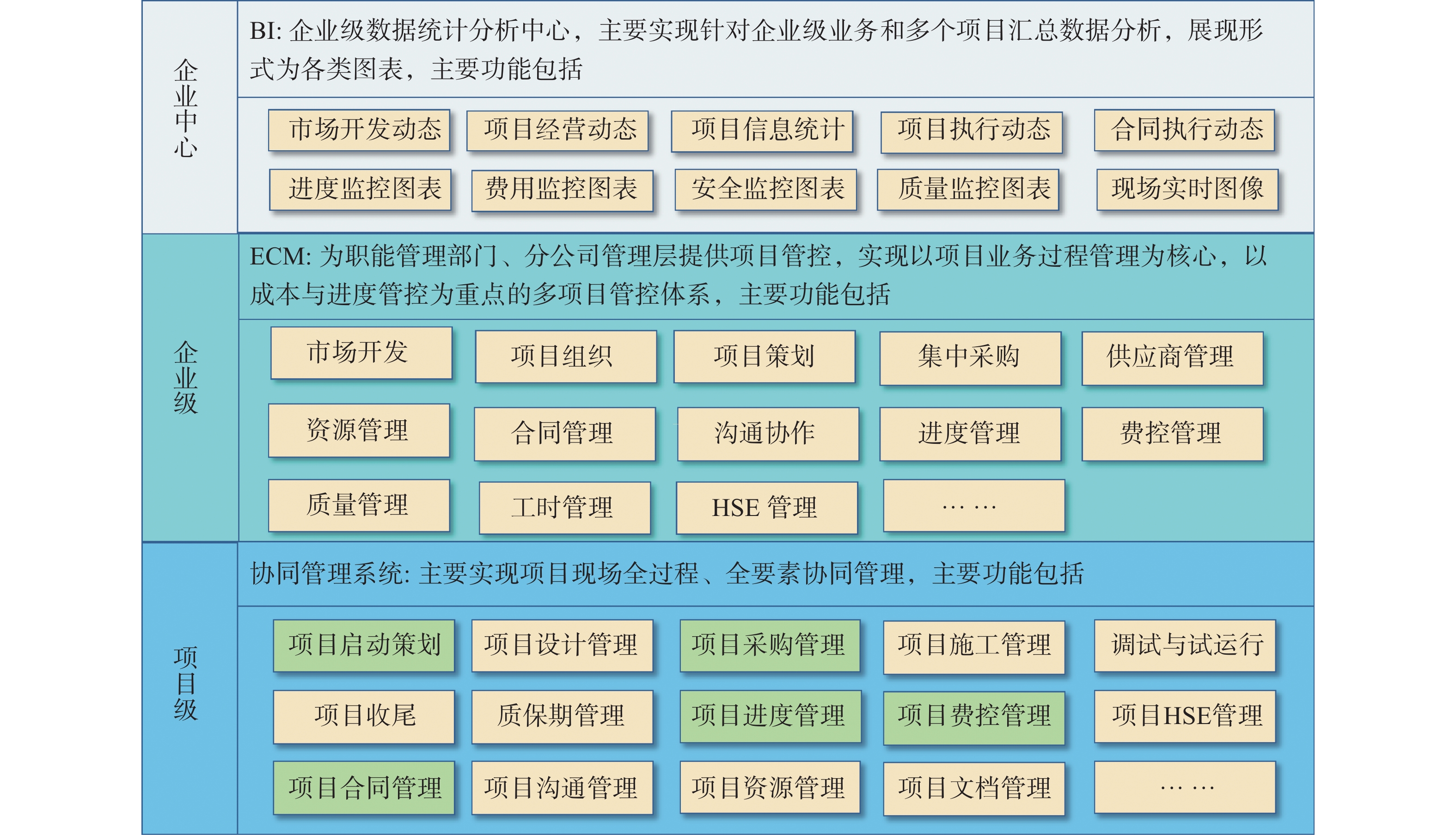1456x835 pixels.
Task: Click the 市场开发动态 box
Action: click(360, 130)
